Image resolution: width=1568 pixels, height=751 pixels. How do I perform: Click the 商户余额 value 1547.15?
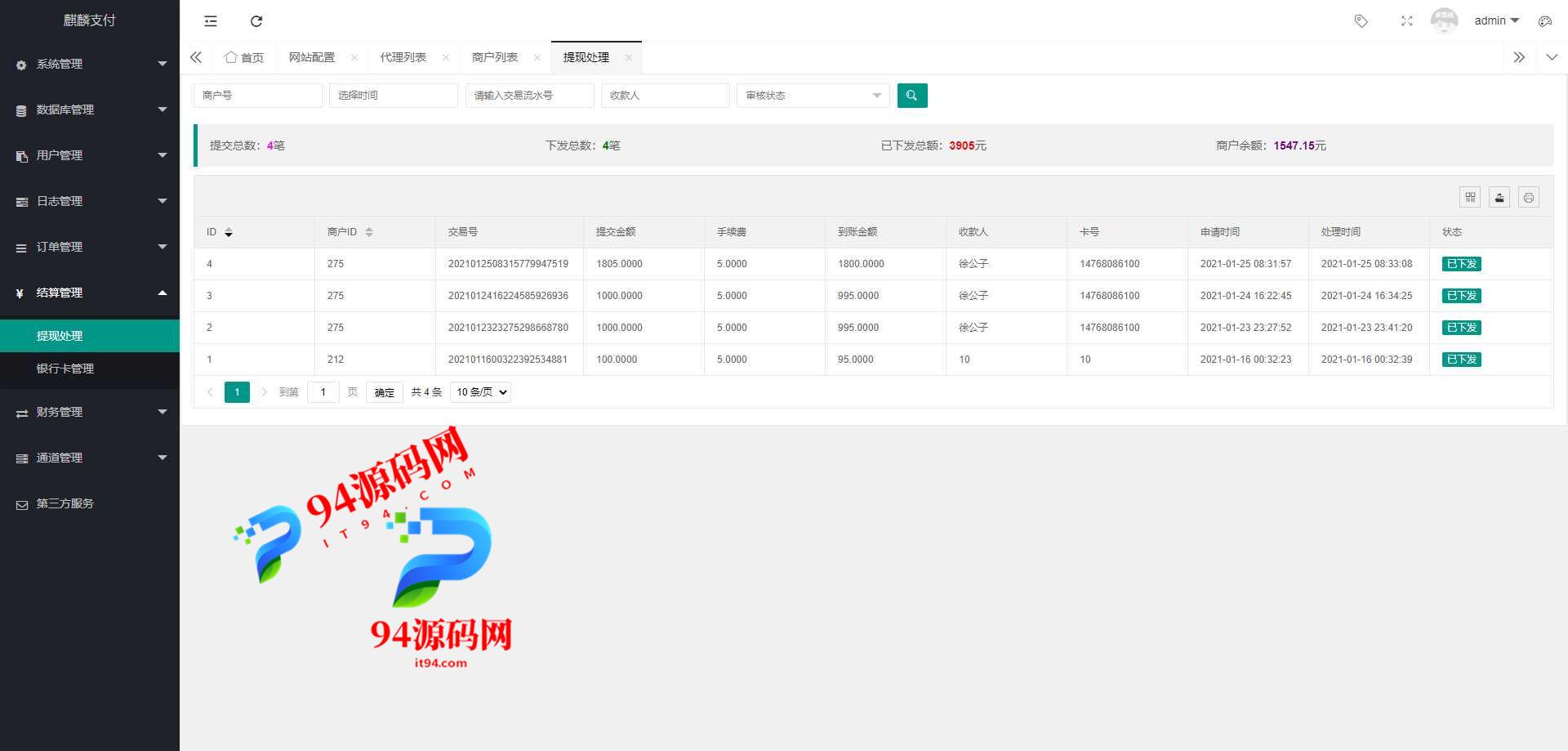click(1294, 145)
